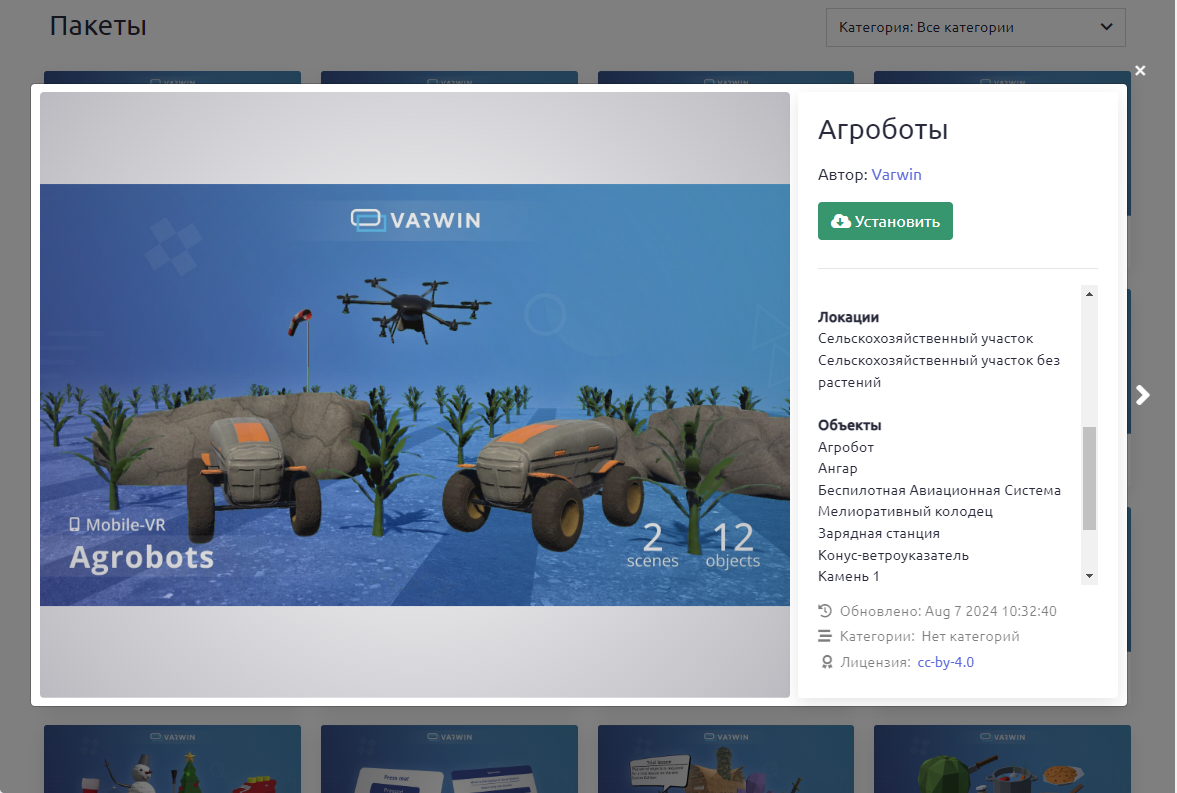Click the cloud download icon on Установить
Viewport: 1177px width, 793px height.
841,221
